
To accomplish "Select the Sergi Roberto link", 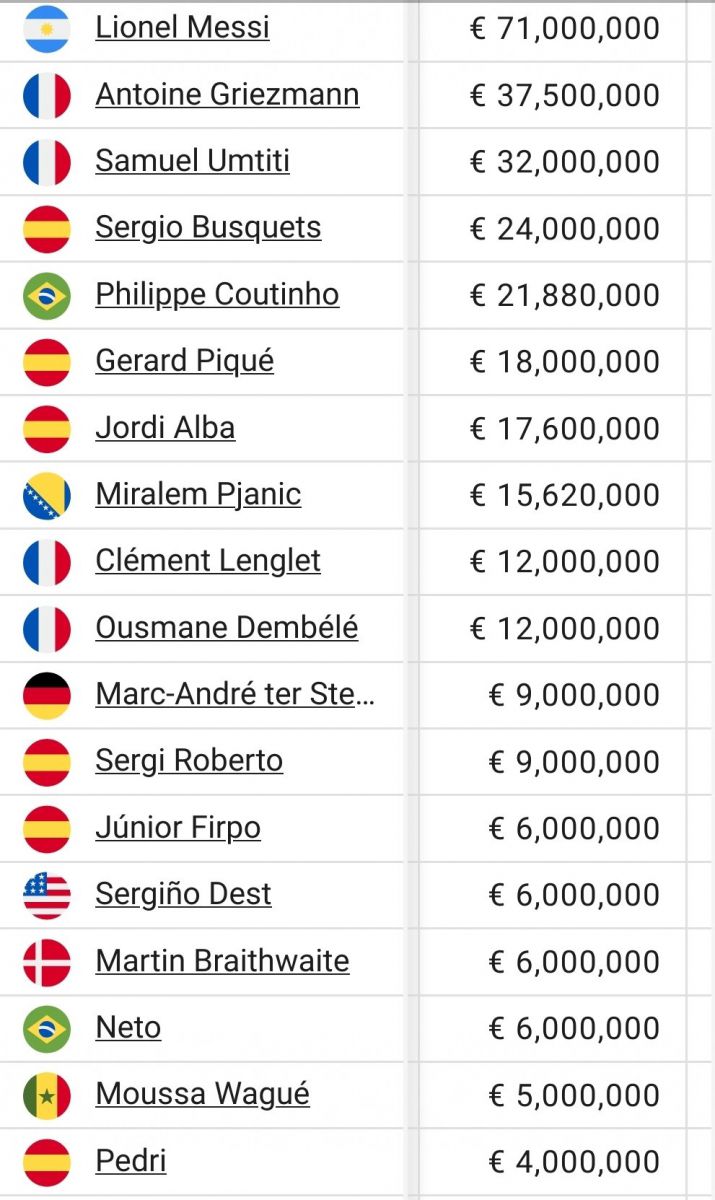I will 189,761.
